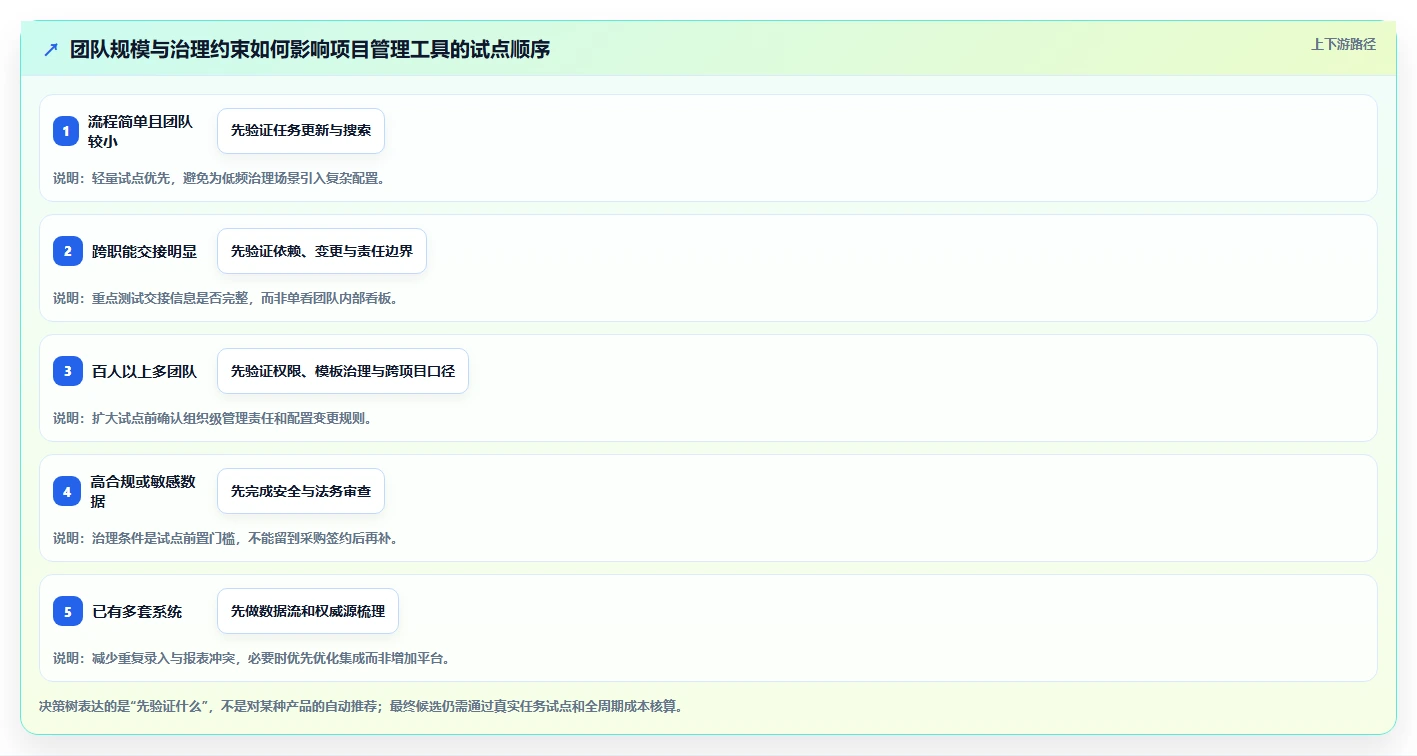Click the 百人以上多团队 condition label
1417x756 pixels.
click(145, 371)
